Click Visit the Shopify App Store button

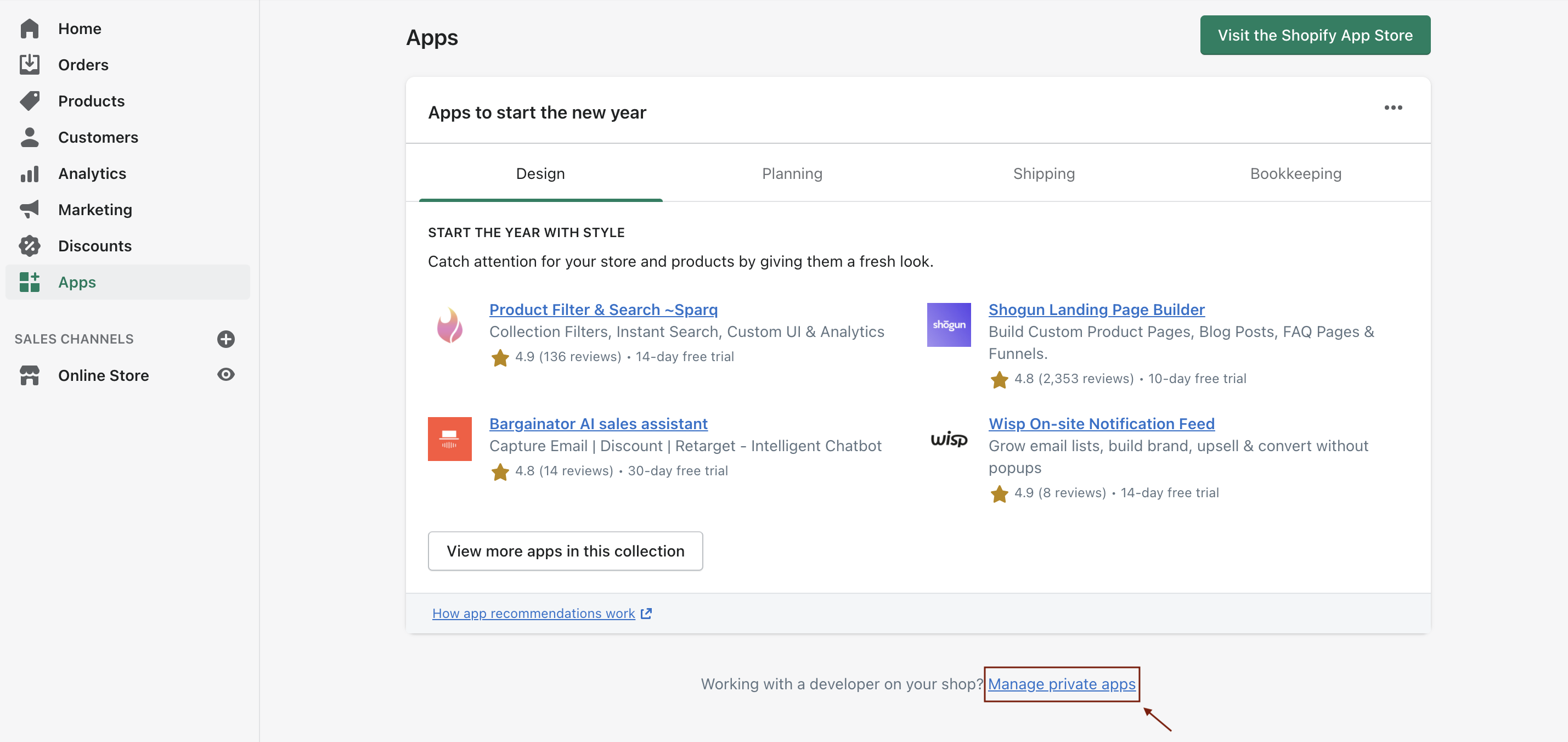[1315, 35]
